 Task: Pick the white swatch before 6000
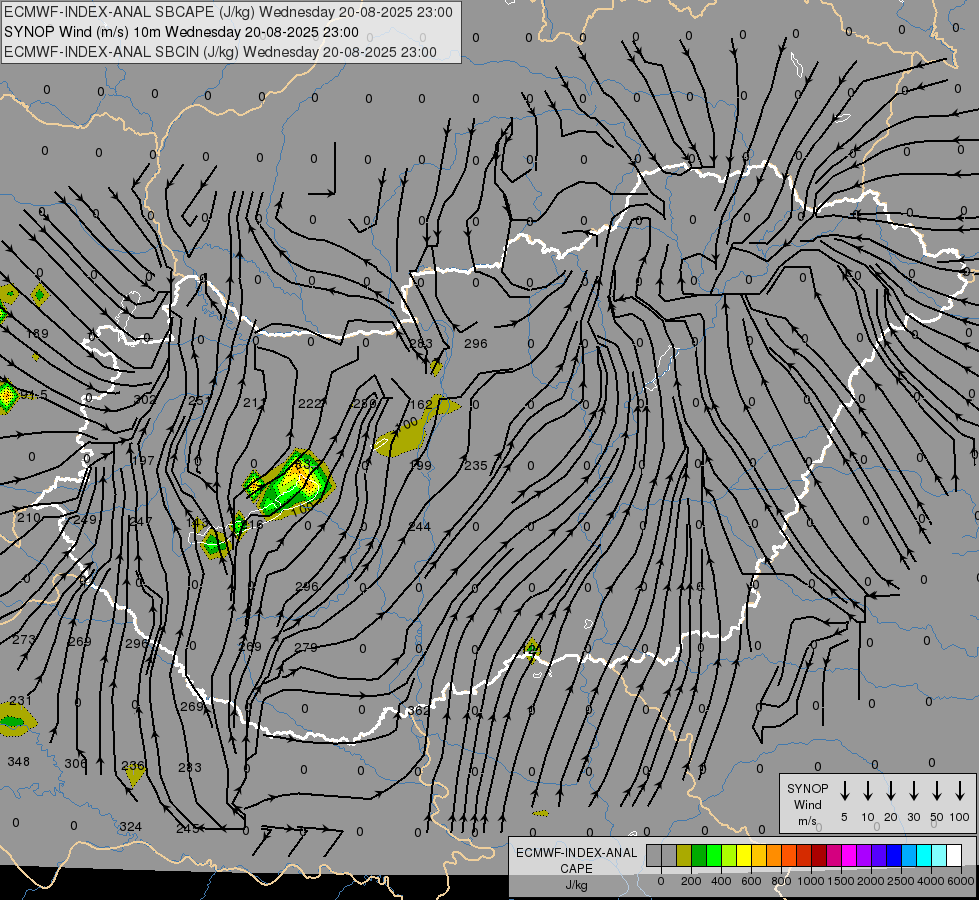[954, 856]
